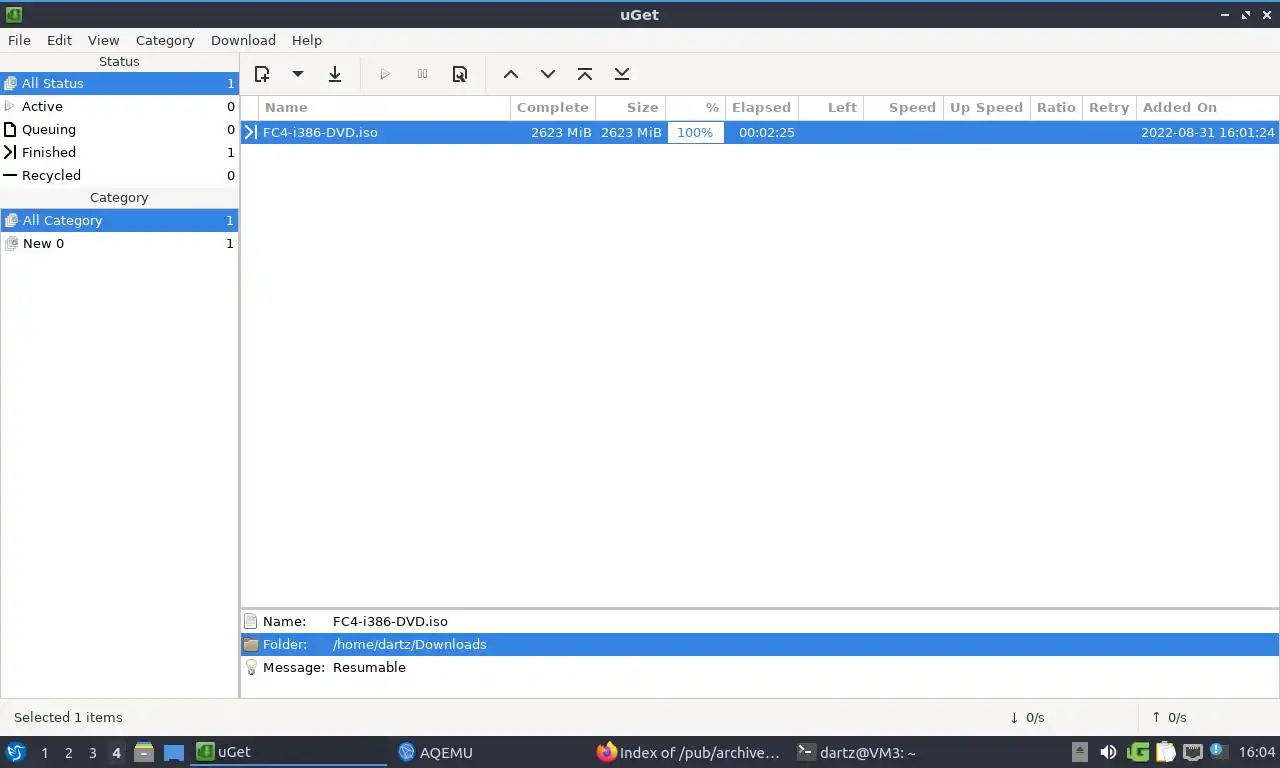
Task: Click the Speed column header
Action: [903, 107]
